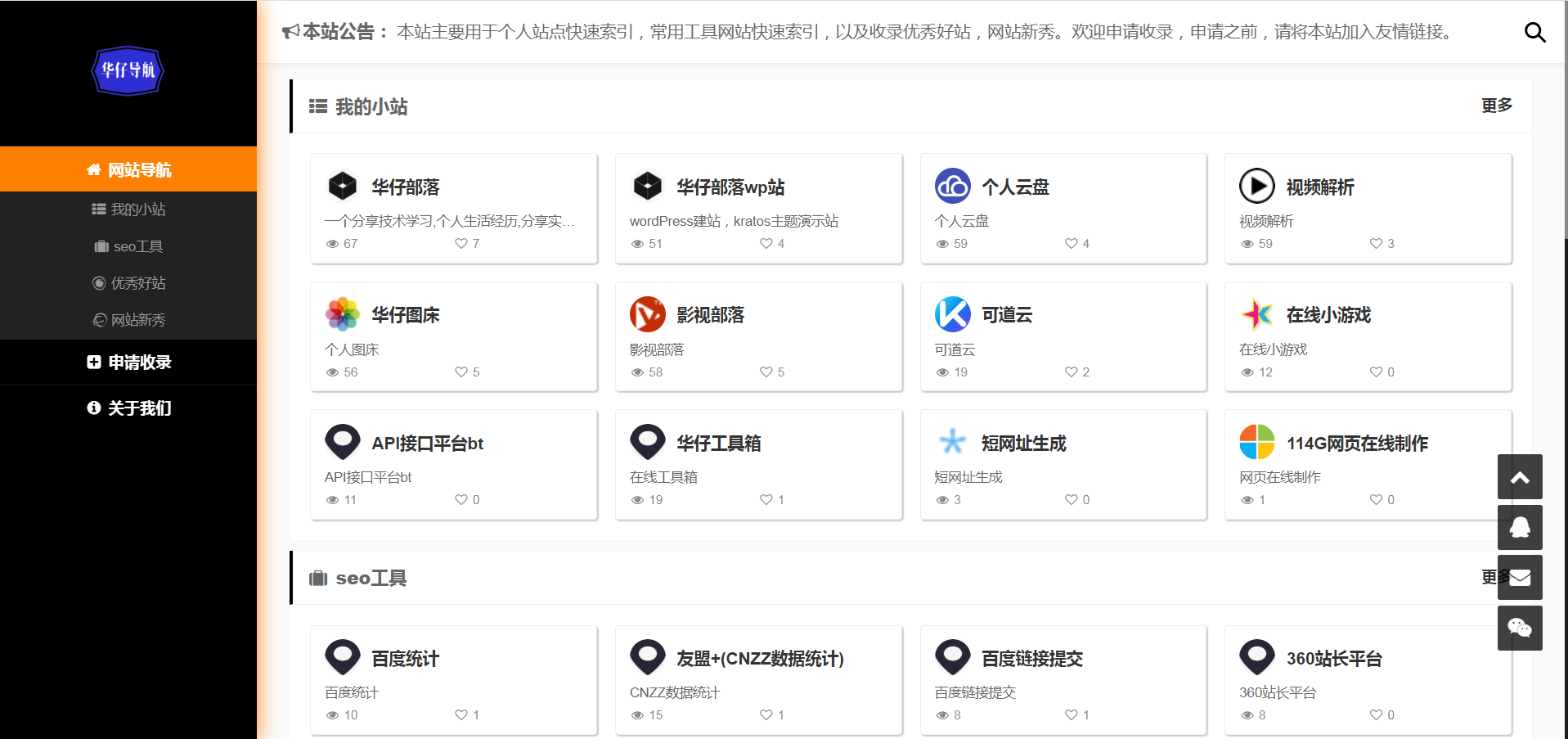The width and height of the screenshot is (1568, 739).
Task: Open the 华仔图床 title link
Action: pos(406,315)
